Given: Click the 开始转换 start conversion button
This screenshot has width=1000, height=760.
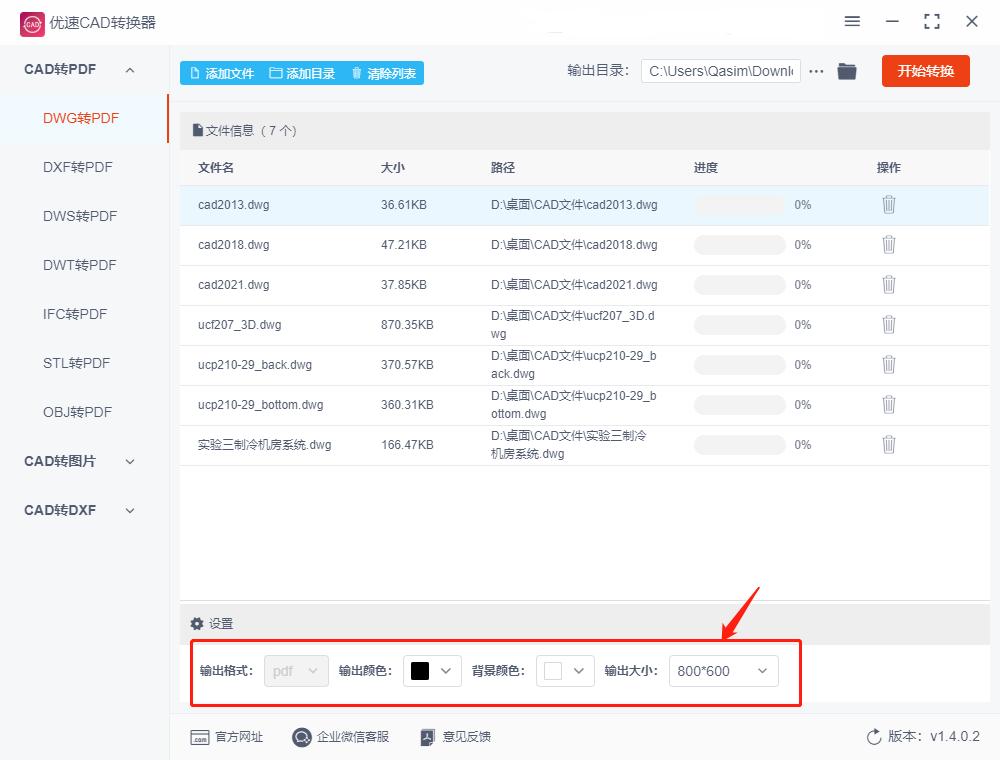Looking at the screenshot, I should click(925, 71).
